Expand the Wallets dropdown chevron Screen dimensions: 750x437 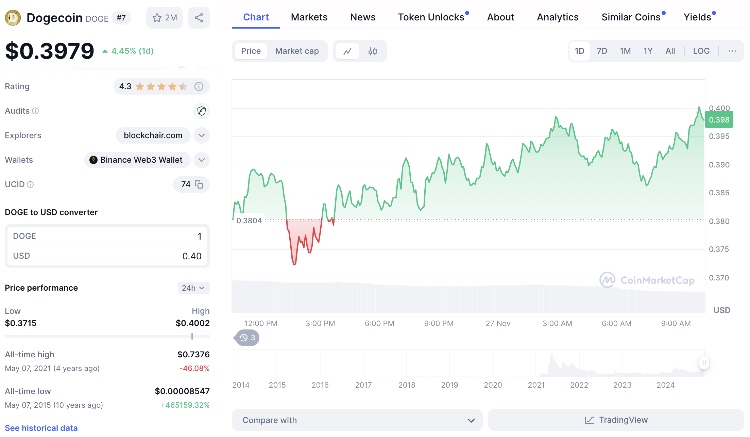click(x=202, y=160)
